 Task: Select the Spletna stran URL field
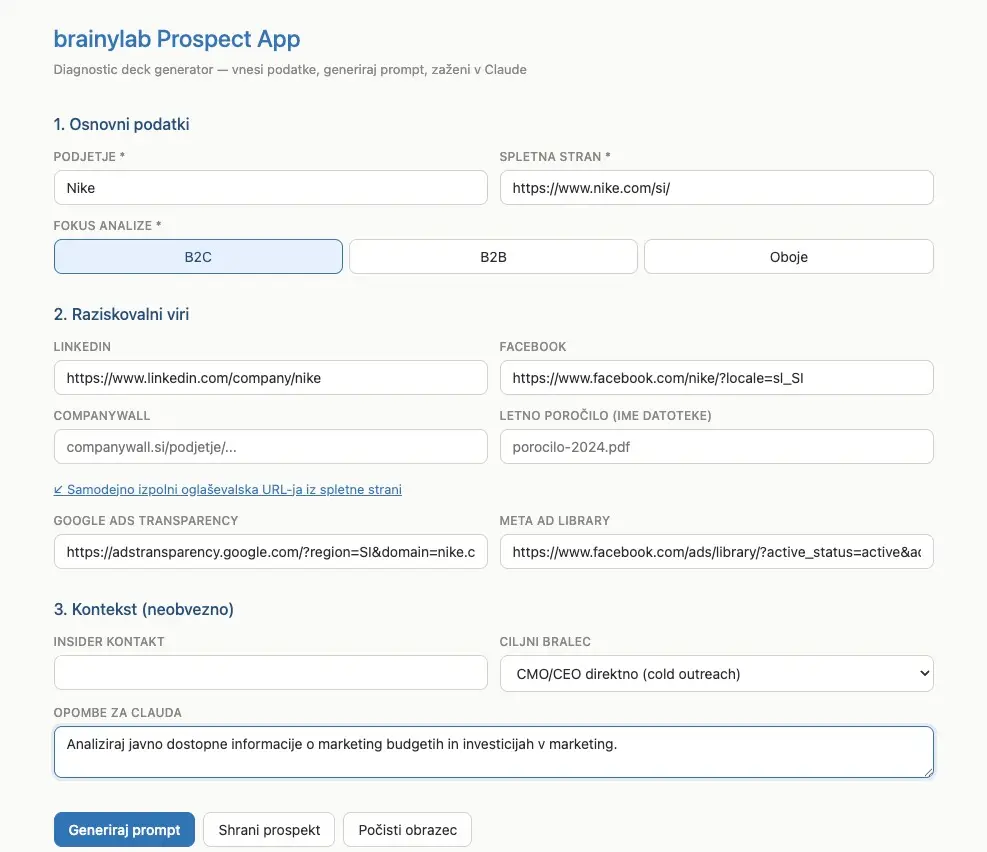coord(715,187)
